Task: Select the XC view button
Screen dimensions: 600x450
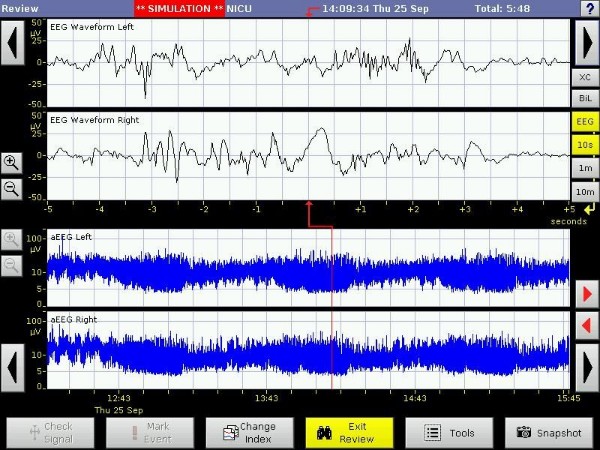Action: tap(585, 77)
